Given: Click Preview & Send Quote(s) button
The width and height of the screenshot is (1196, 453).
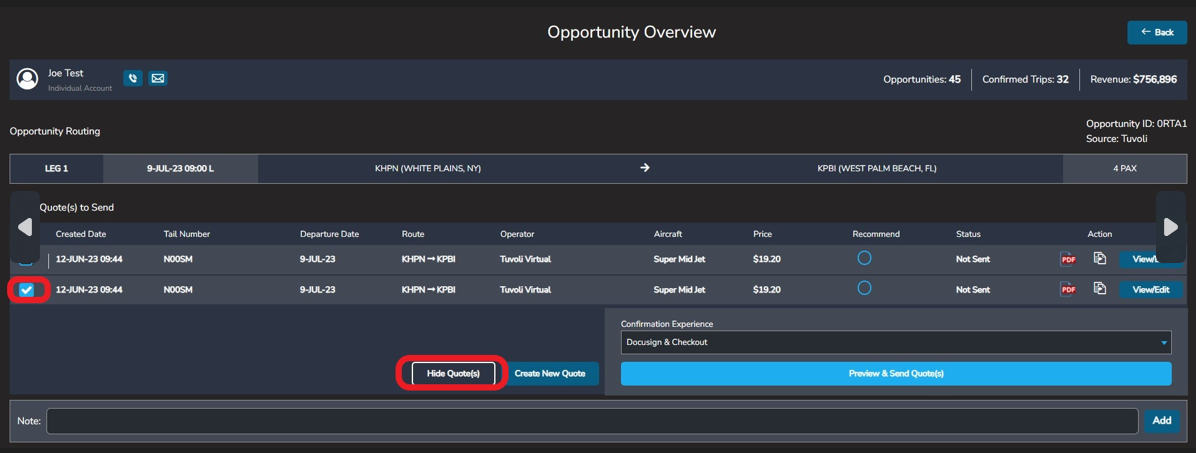Looking at the screenshot, I should [x=895, y=373].
